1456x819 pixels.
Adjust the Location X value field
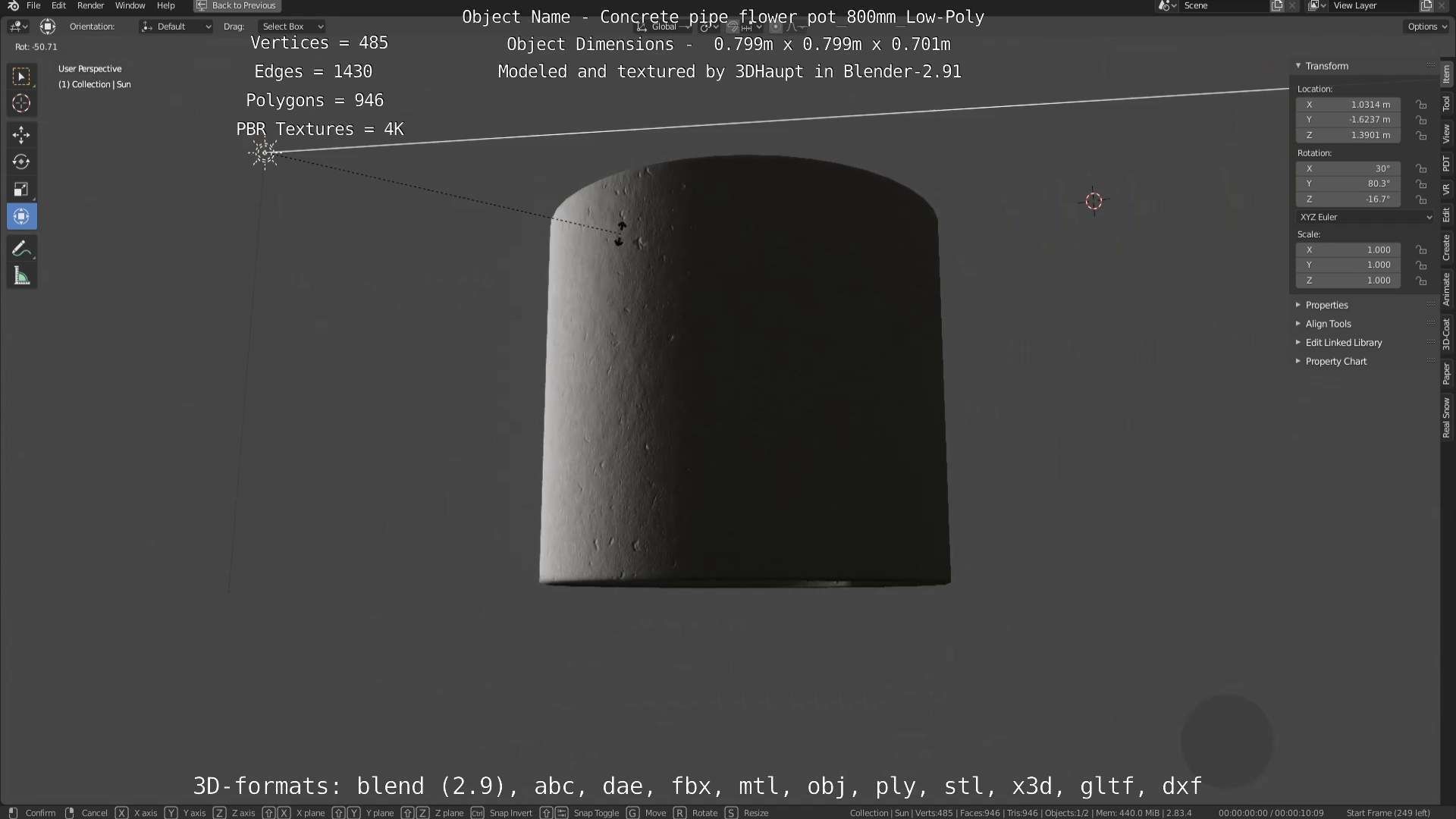pos(1348,105)
